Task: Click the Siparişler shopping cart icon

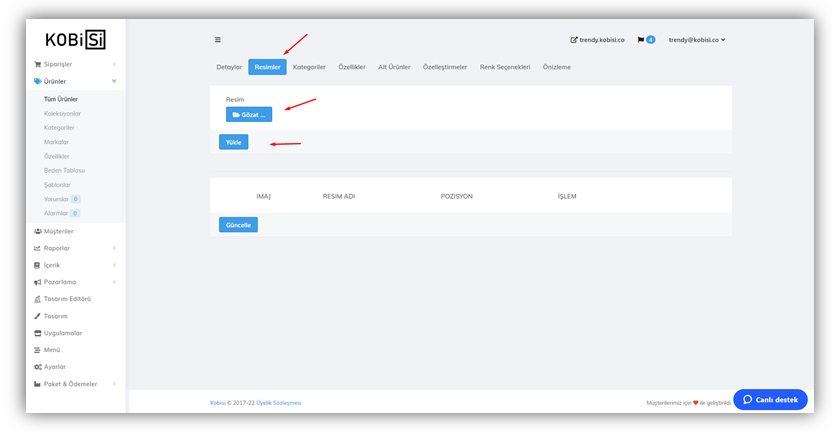Action: [x=38, y=64]
